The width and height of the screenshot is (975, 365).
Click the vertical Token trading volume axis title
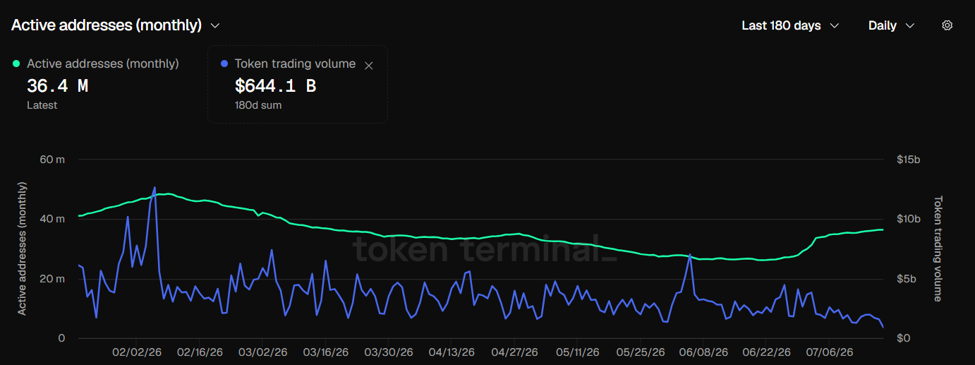point(938,249)
